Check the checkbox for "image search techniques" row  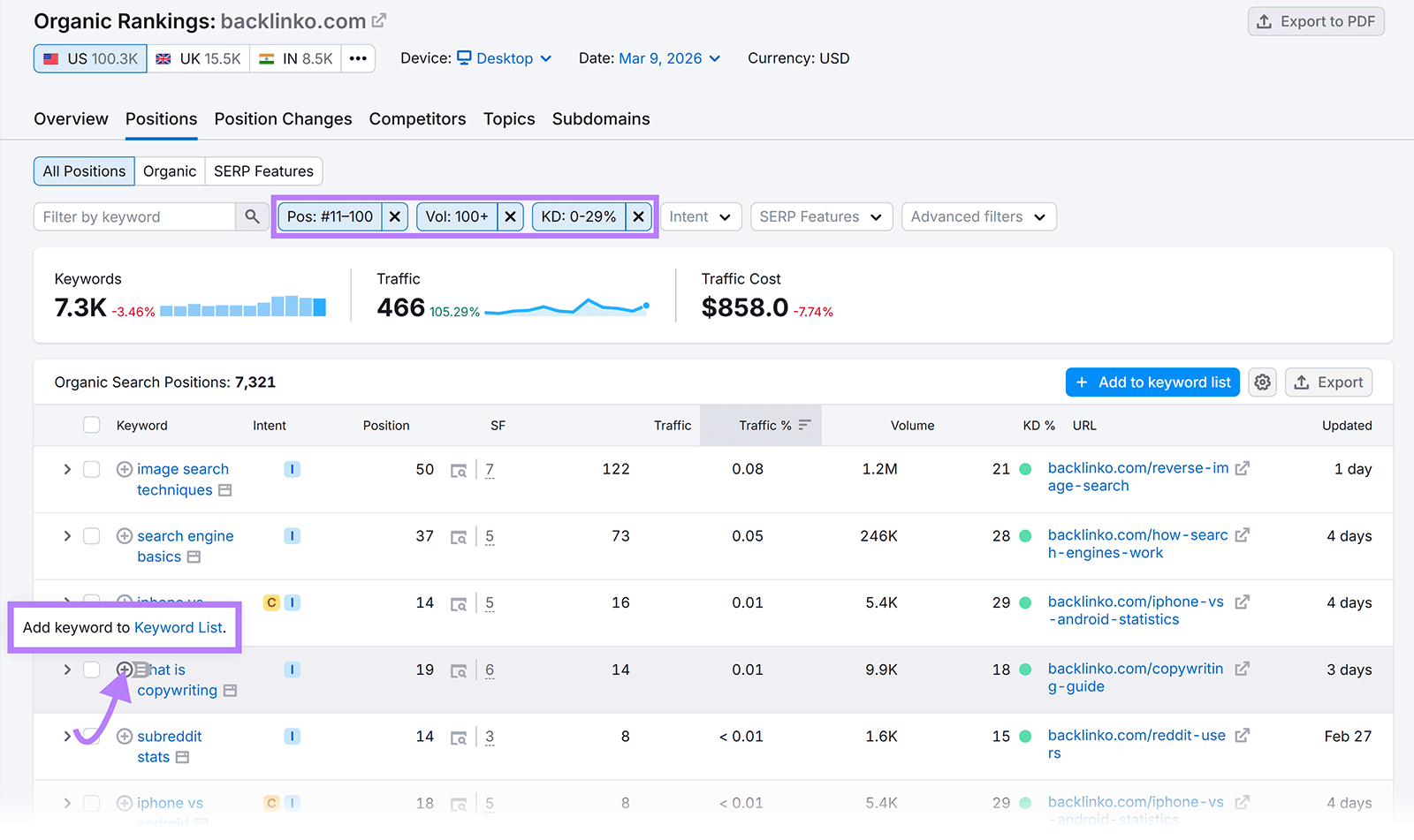(91, 469)
